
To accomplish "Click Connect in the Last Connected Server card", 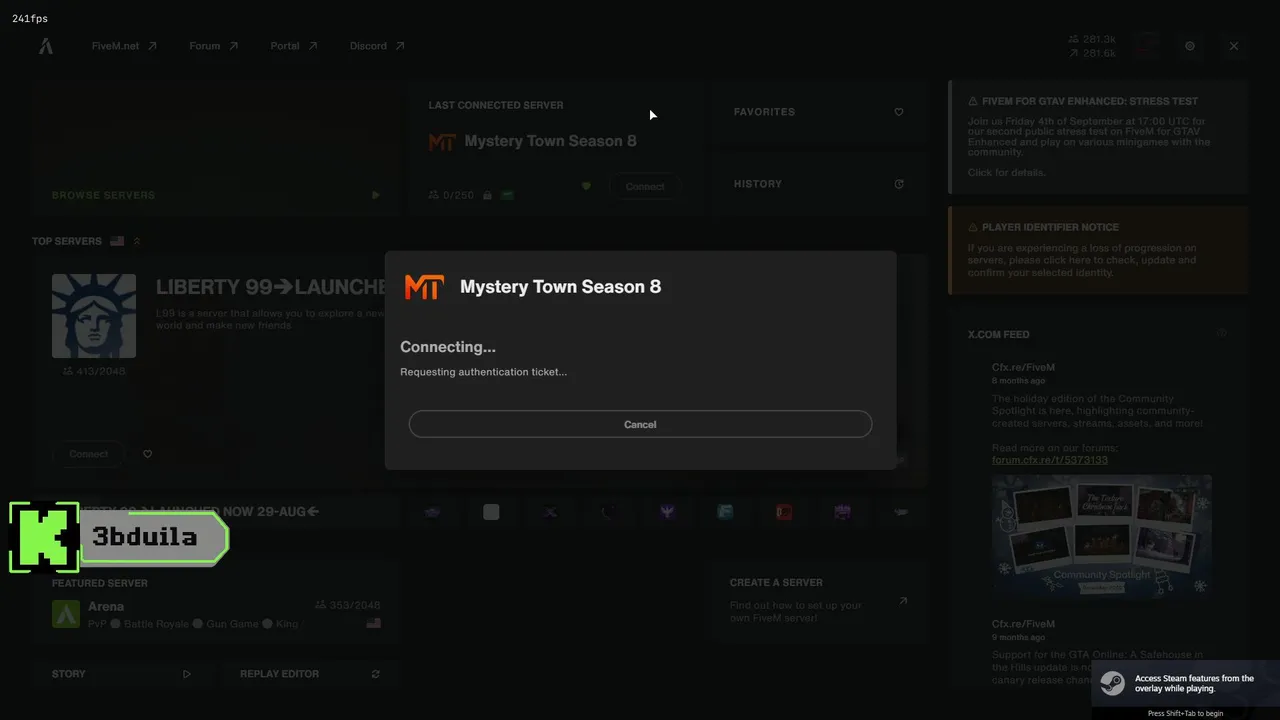I will pos(645,187).
